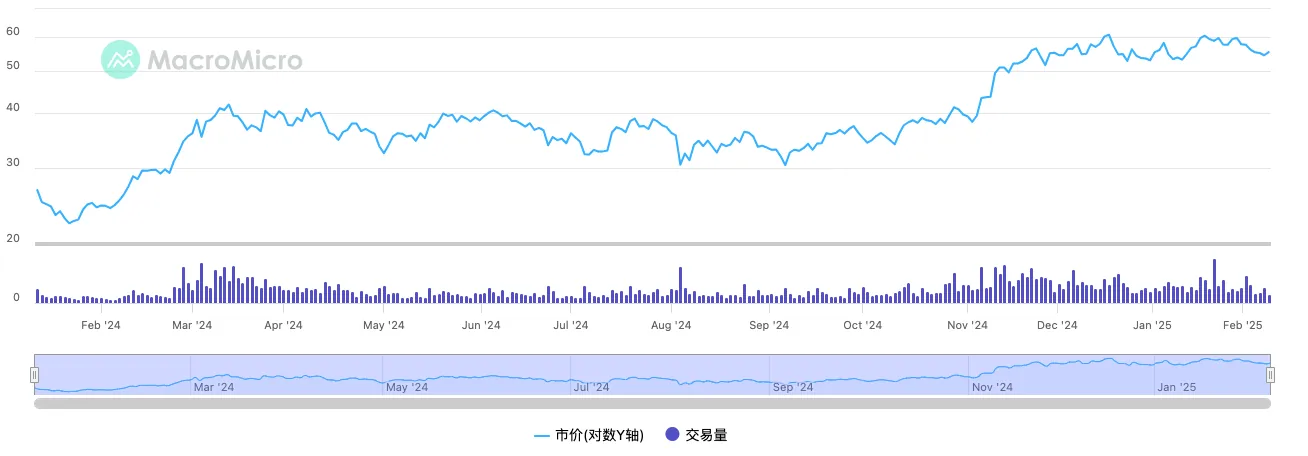Select Sep '24 in the navigator strip
1308x456 pixels.
[x=793, y=387]
